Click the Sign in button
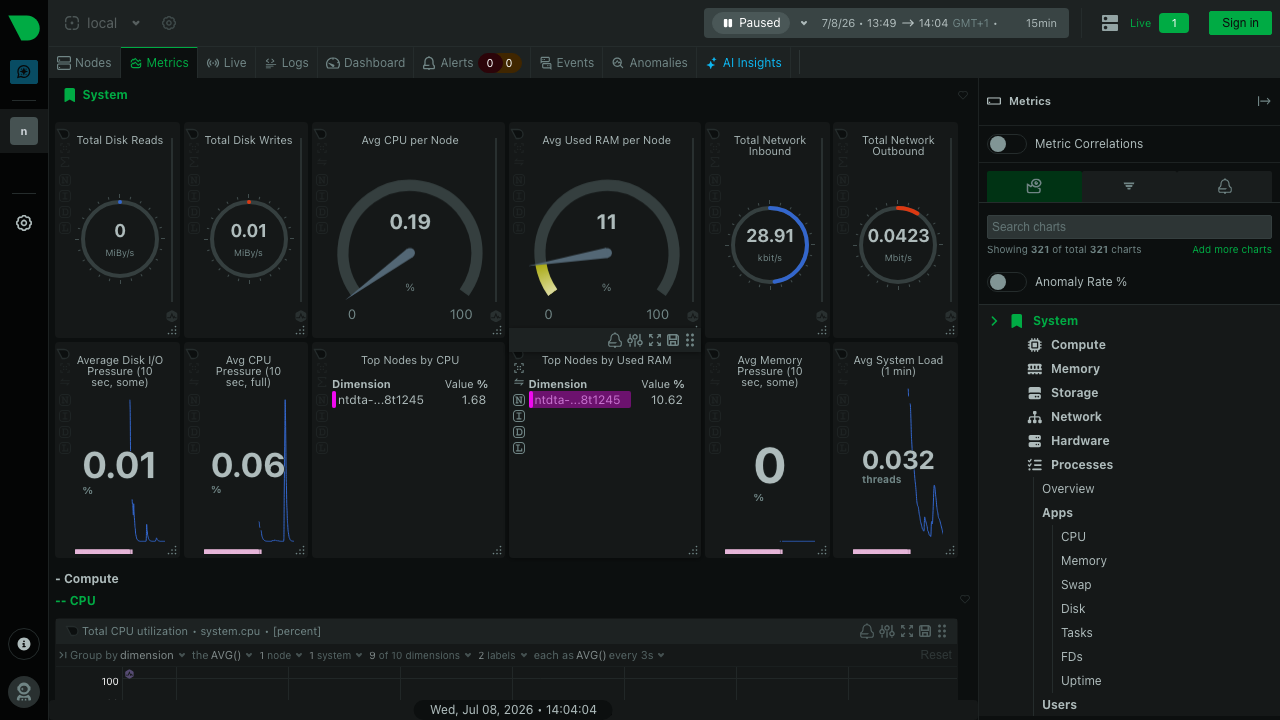This screenshot has width=1280, height=720. pyautogui.click(x=1240, y=23)
